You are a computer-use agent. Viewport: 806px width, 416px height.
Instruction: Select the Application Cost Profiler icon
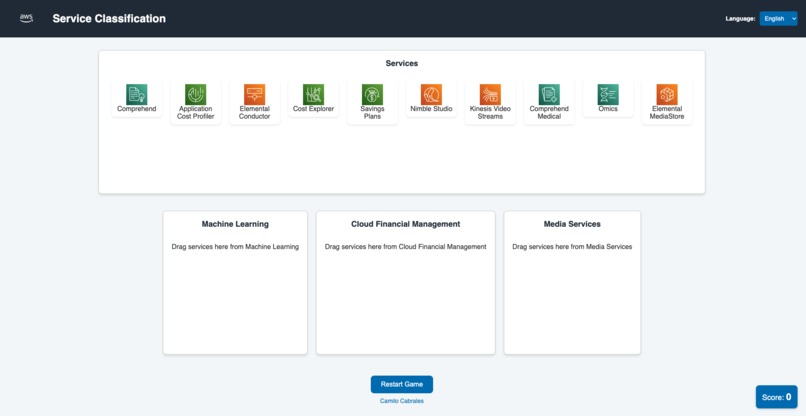195,95
